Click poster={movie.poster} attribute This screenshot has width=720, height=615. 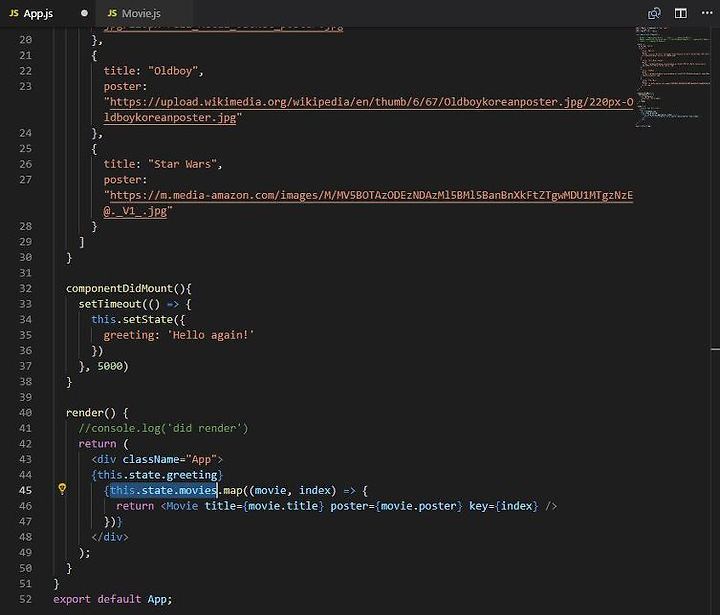tap(396, 506)
